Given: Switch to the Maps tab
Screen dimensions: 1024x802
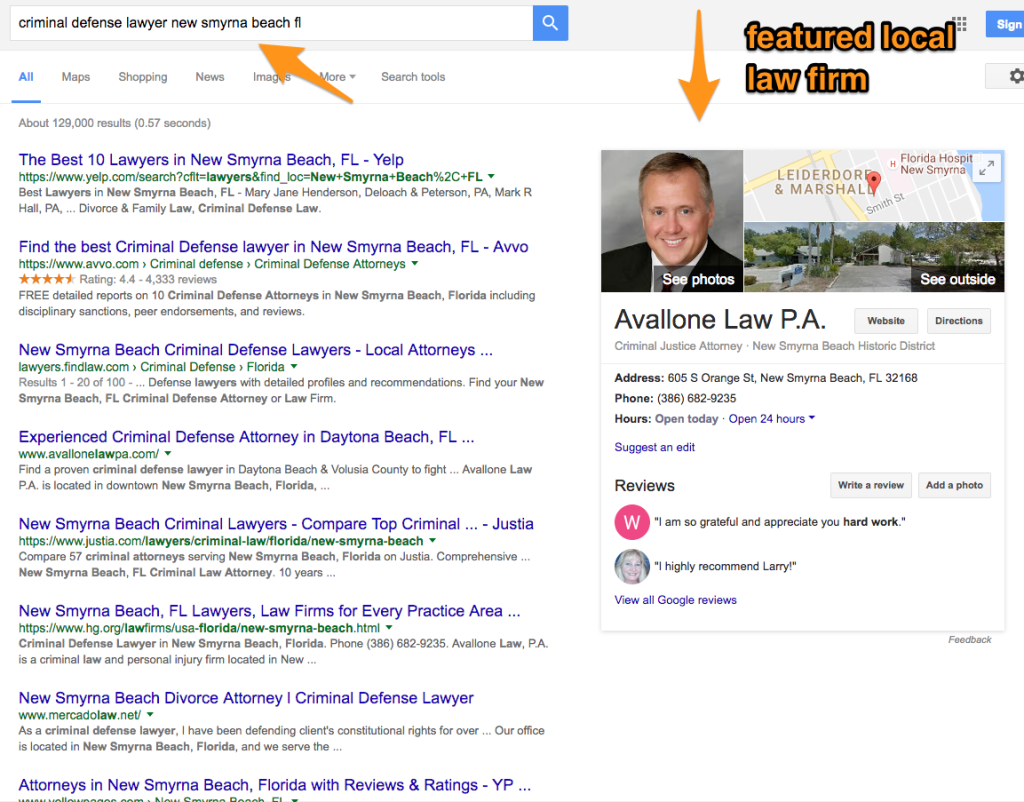Looking at the screenshot, I should 75,77.
